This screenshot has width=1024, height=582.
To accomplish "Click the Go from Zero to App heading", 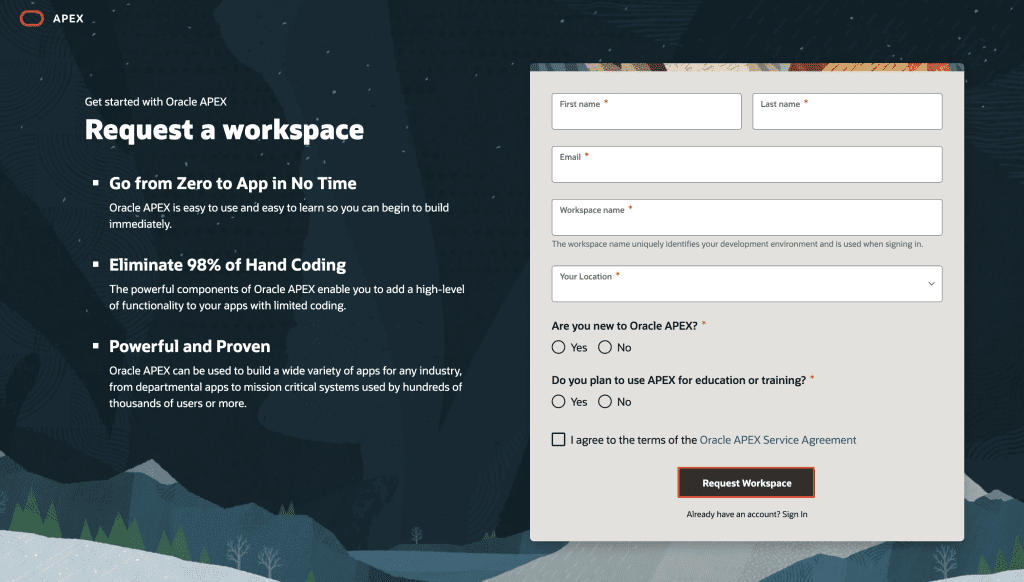I will pyautogui.click(x=232, y=183).
